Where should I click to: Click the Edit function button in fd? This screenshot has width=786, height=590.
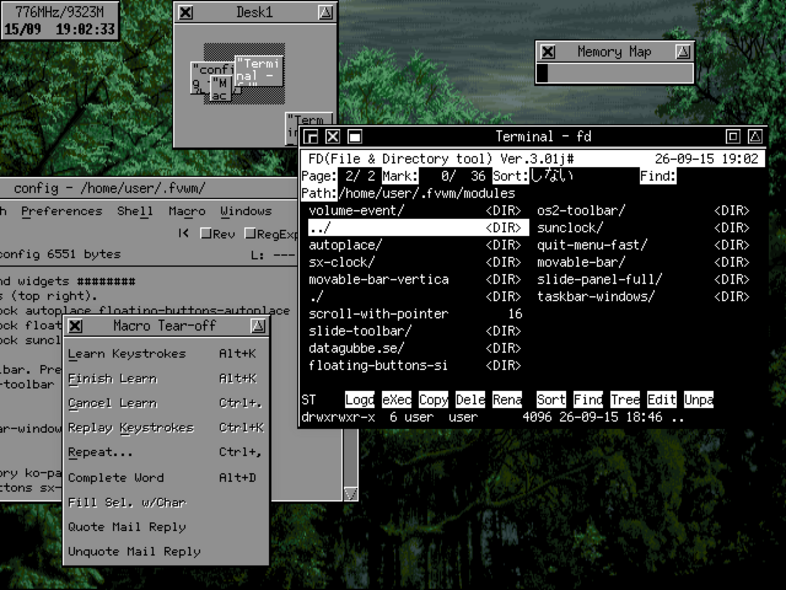[662, 400]
